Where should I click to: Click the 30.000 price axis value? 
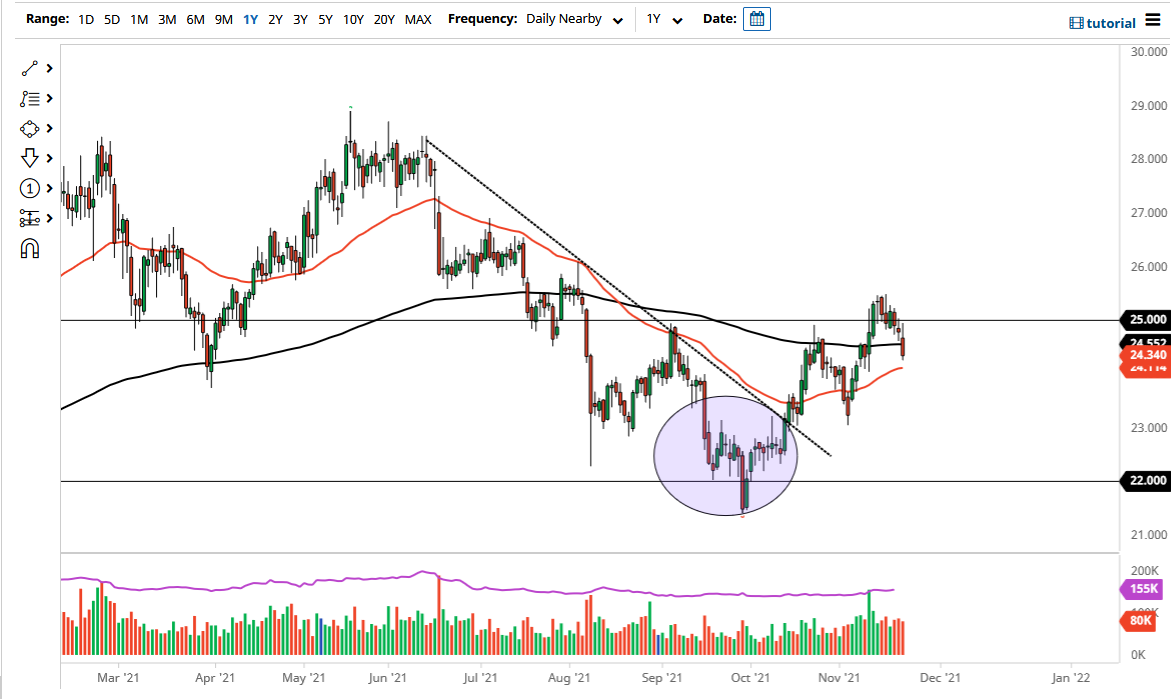[1149, 52]
